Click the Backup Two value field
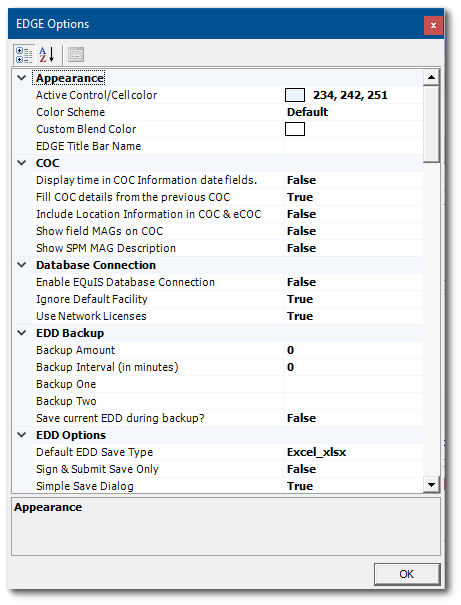Screen dimensions: 461x605 [x=353, y=401]
